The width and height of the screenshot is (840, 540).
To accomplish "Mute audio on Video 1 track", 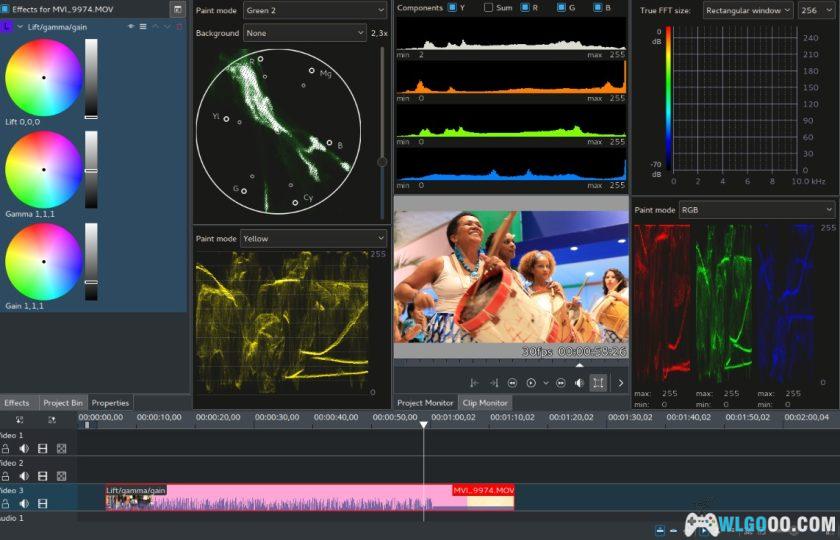I will 24,449.
